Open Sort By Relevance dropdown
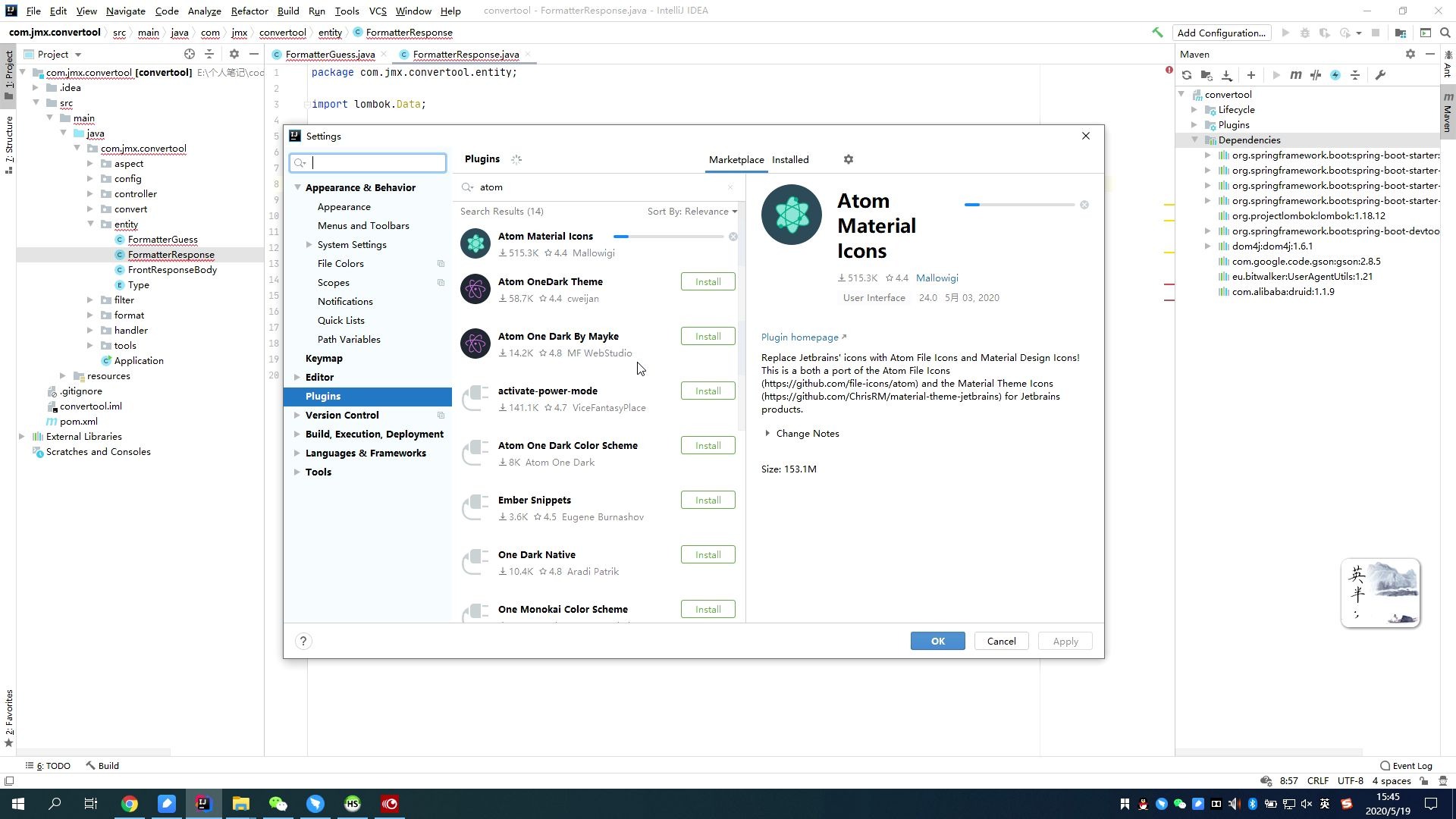The width and height of the screenshot is (1456, 819). pos(692,212)
